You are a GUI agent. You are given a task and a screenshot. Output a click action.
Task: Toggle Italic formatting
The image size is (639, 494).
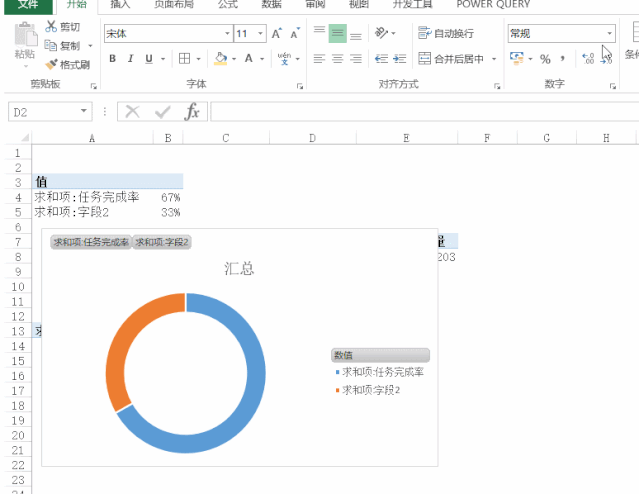pyautogui.click(x=130, y=59)
